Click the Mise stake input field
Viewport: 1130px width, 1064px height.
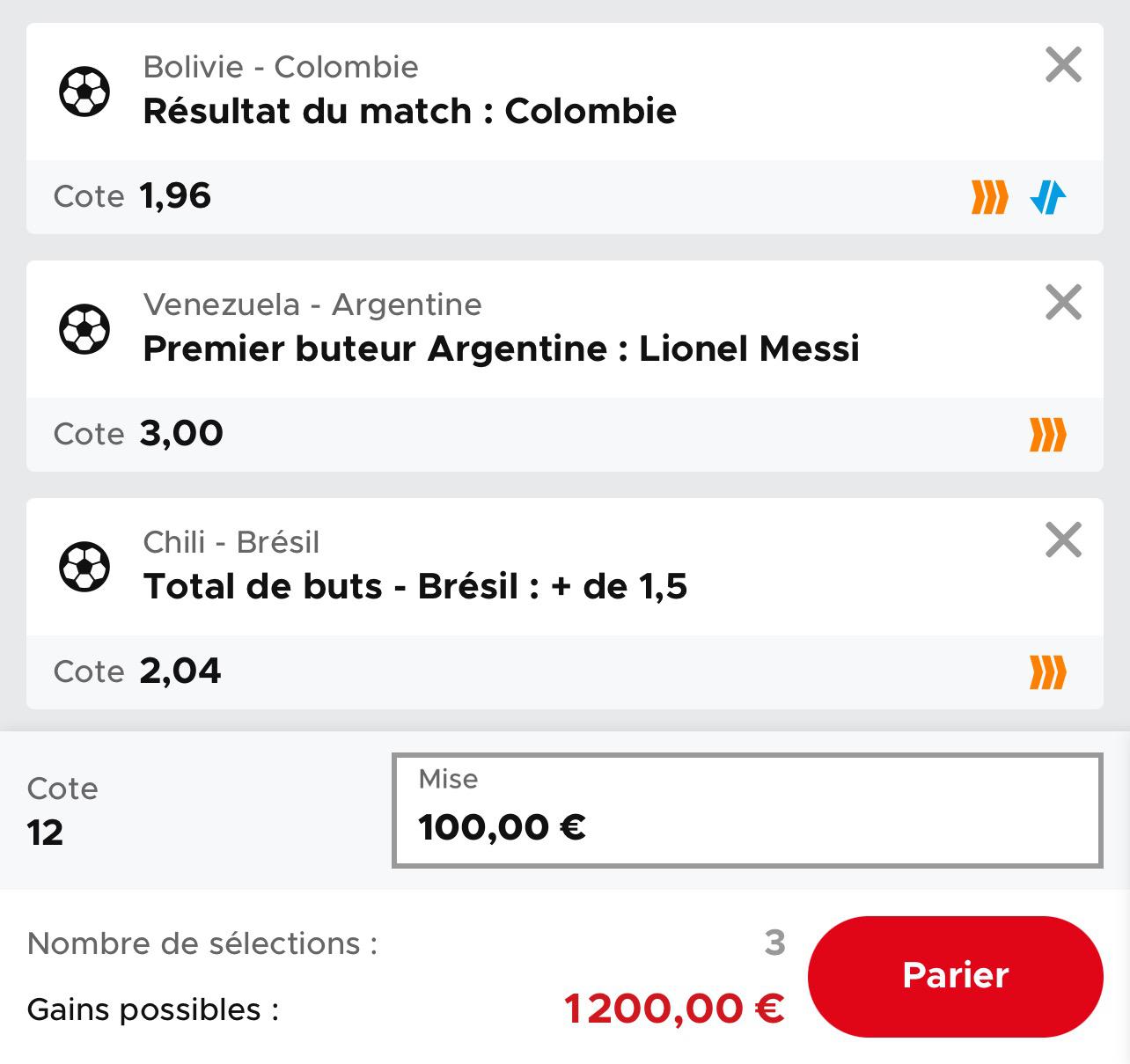(746, 811)
